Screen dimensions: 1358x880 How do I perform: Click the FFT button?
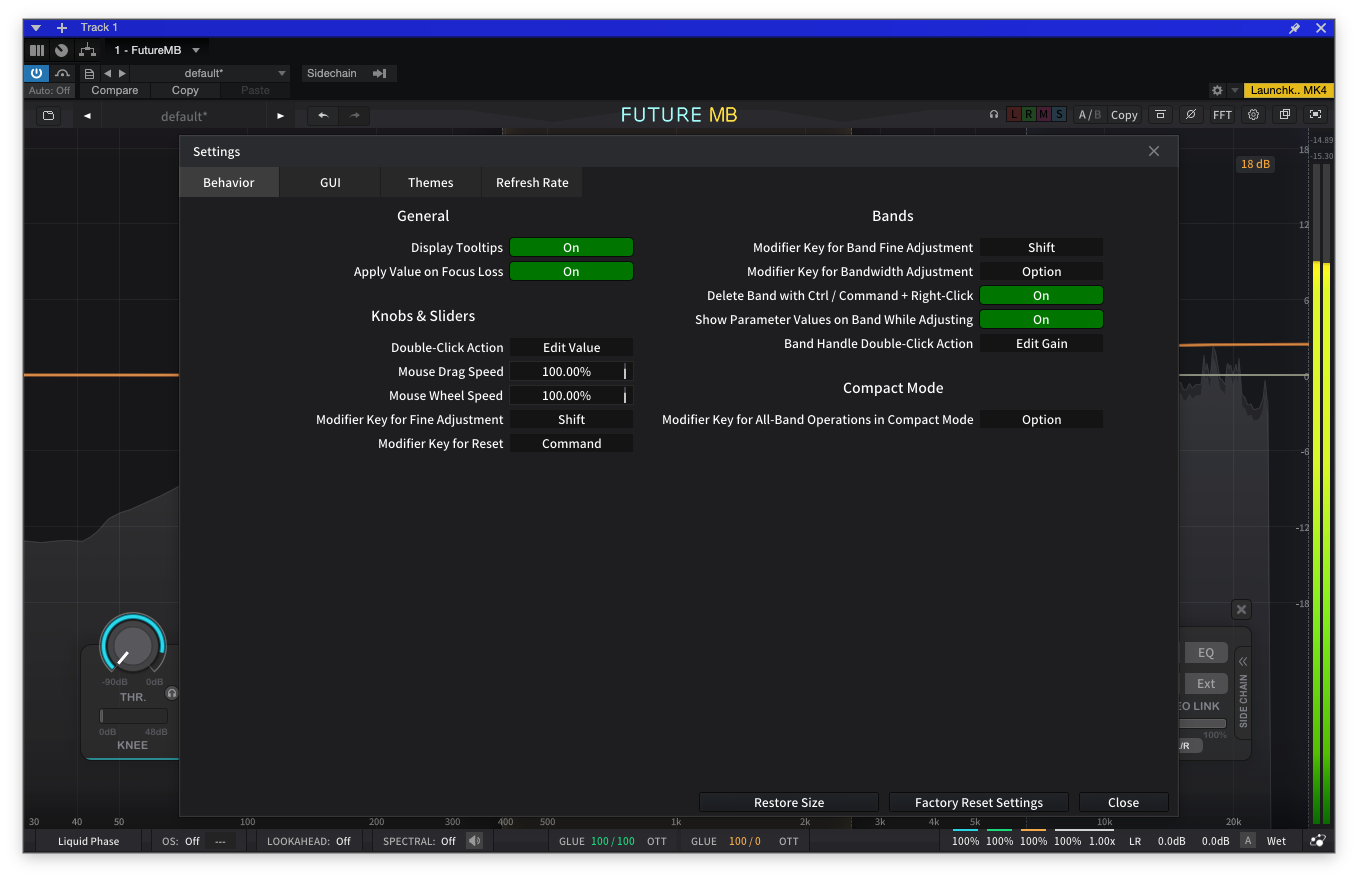click(x=1222, y=115)
